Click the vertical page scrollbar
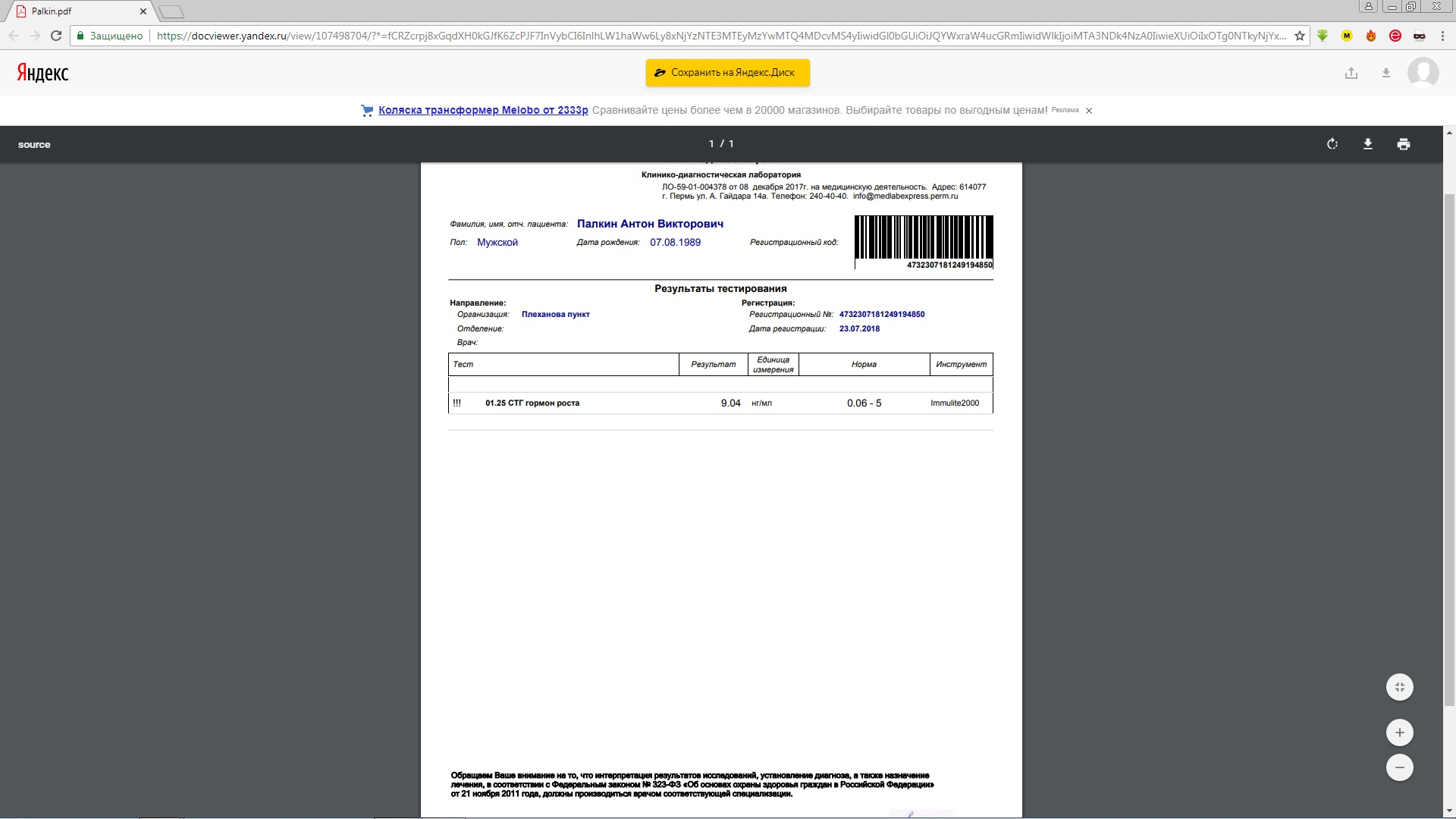 click(x=1449, y=447)
